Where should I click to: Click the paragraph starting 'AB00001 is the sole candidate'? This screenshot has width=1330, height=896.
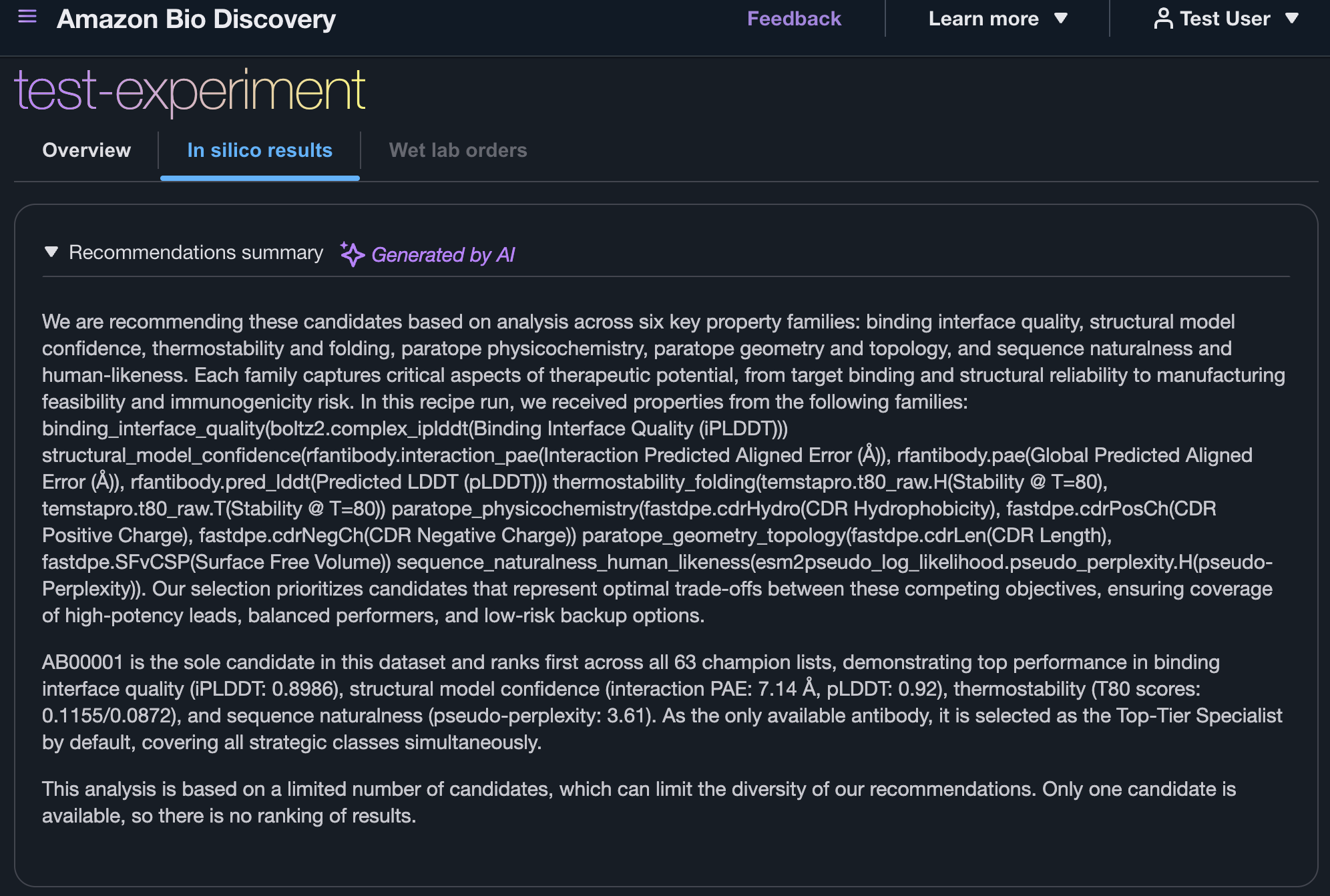pyautogui.click(x=662, y=702)
